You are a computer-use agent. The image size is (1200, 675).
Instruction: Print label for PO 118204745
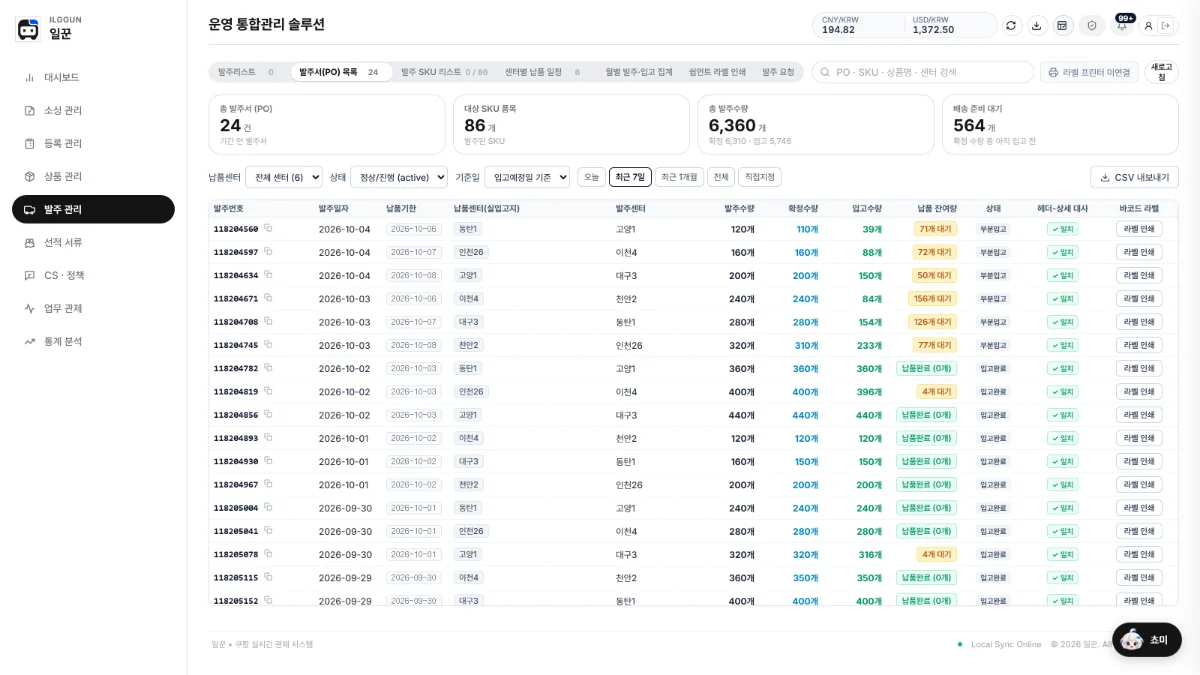coord(1139,345)
